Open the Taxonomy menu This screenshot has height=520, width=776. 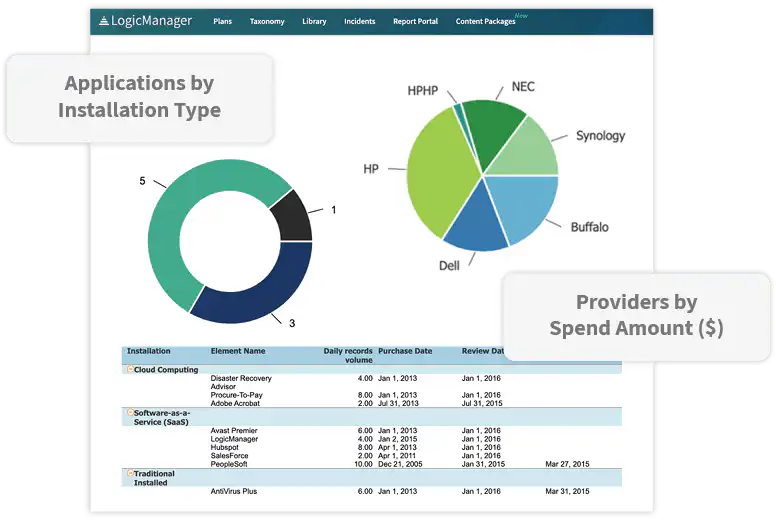pos(267,21)
